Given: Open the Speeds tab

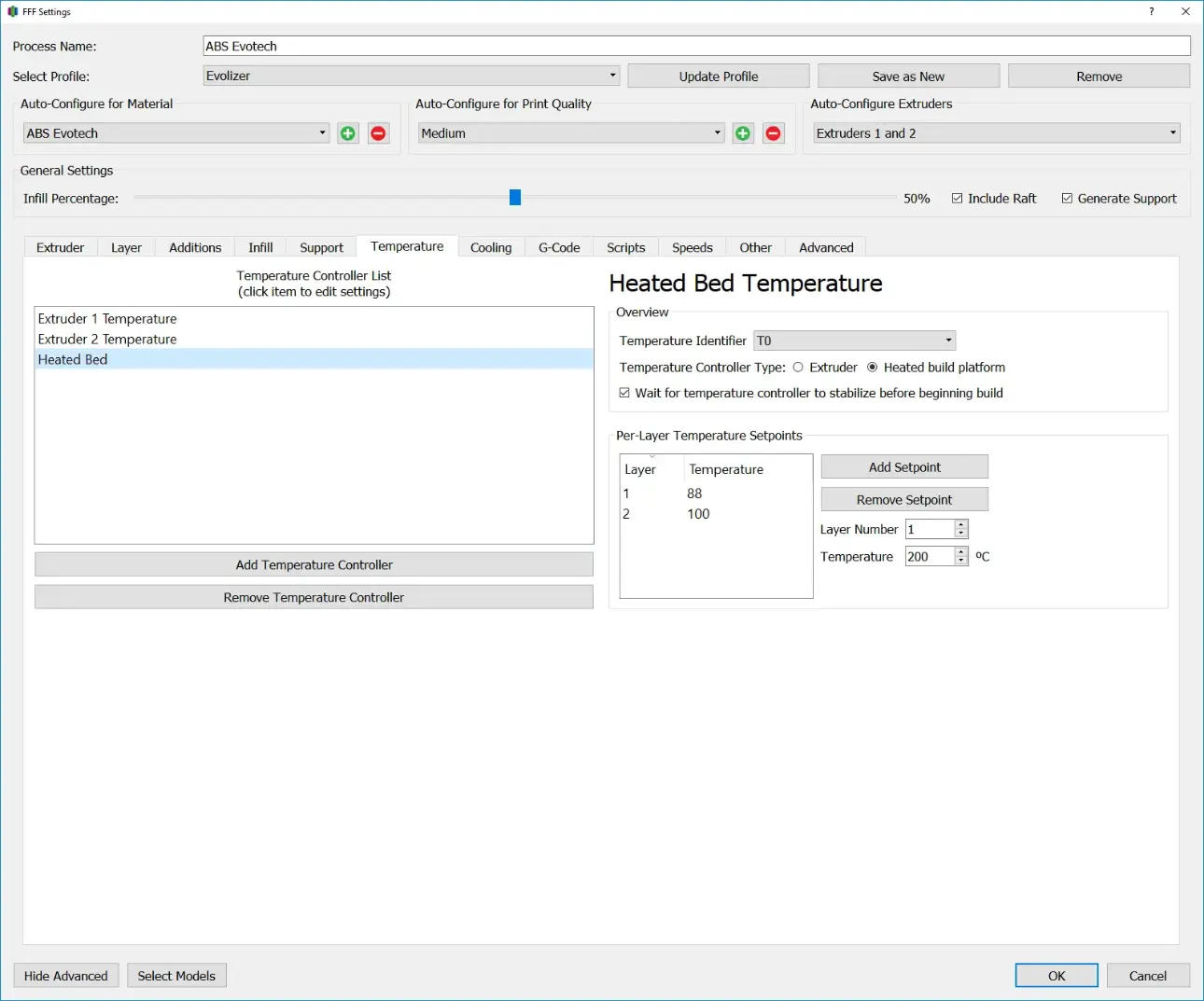Looking at the screenshot, I should click(693, 247).
